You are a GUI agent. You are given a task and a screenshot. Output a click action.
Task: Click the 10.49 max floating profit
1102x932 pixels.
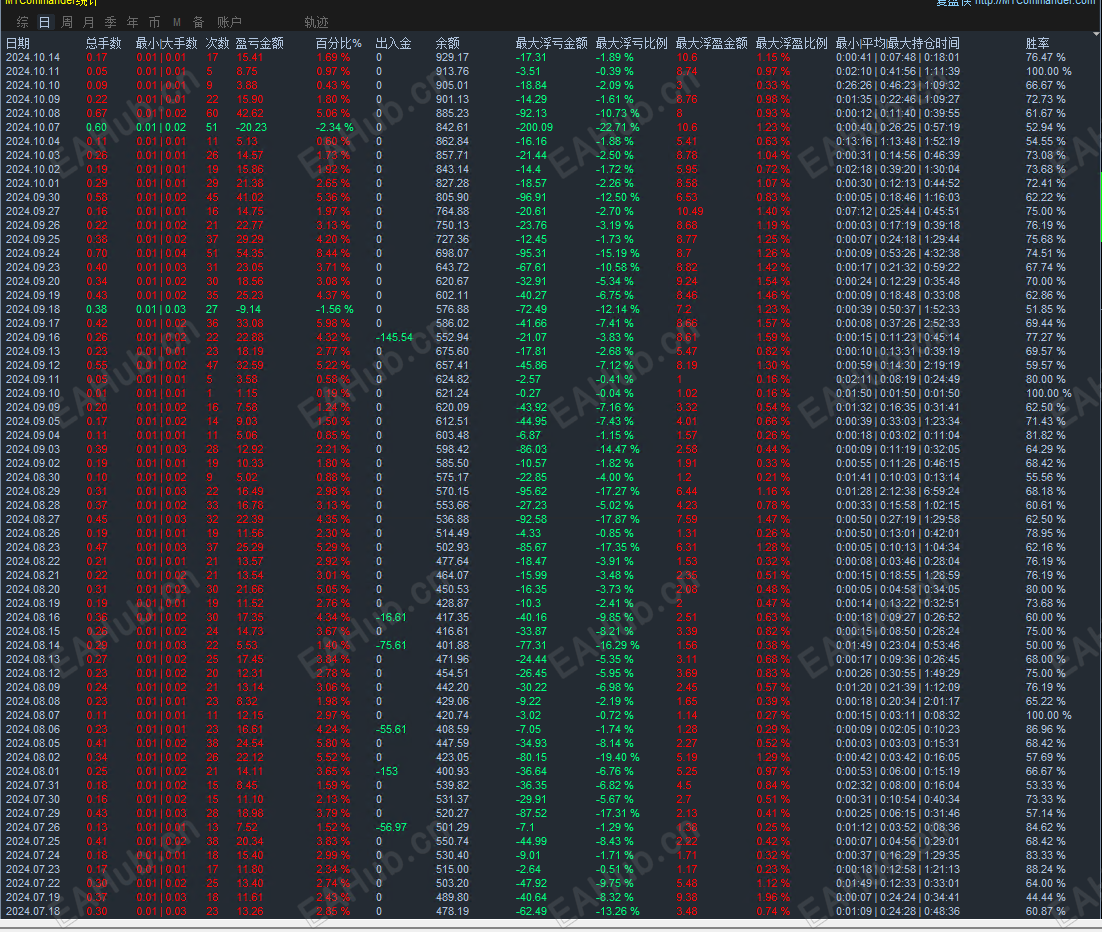pyautogui.click(x=690, y=212)
